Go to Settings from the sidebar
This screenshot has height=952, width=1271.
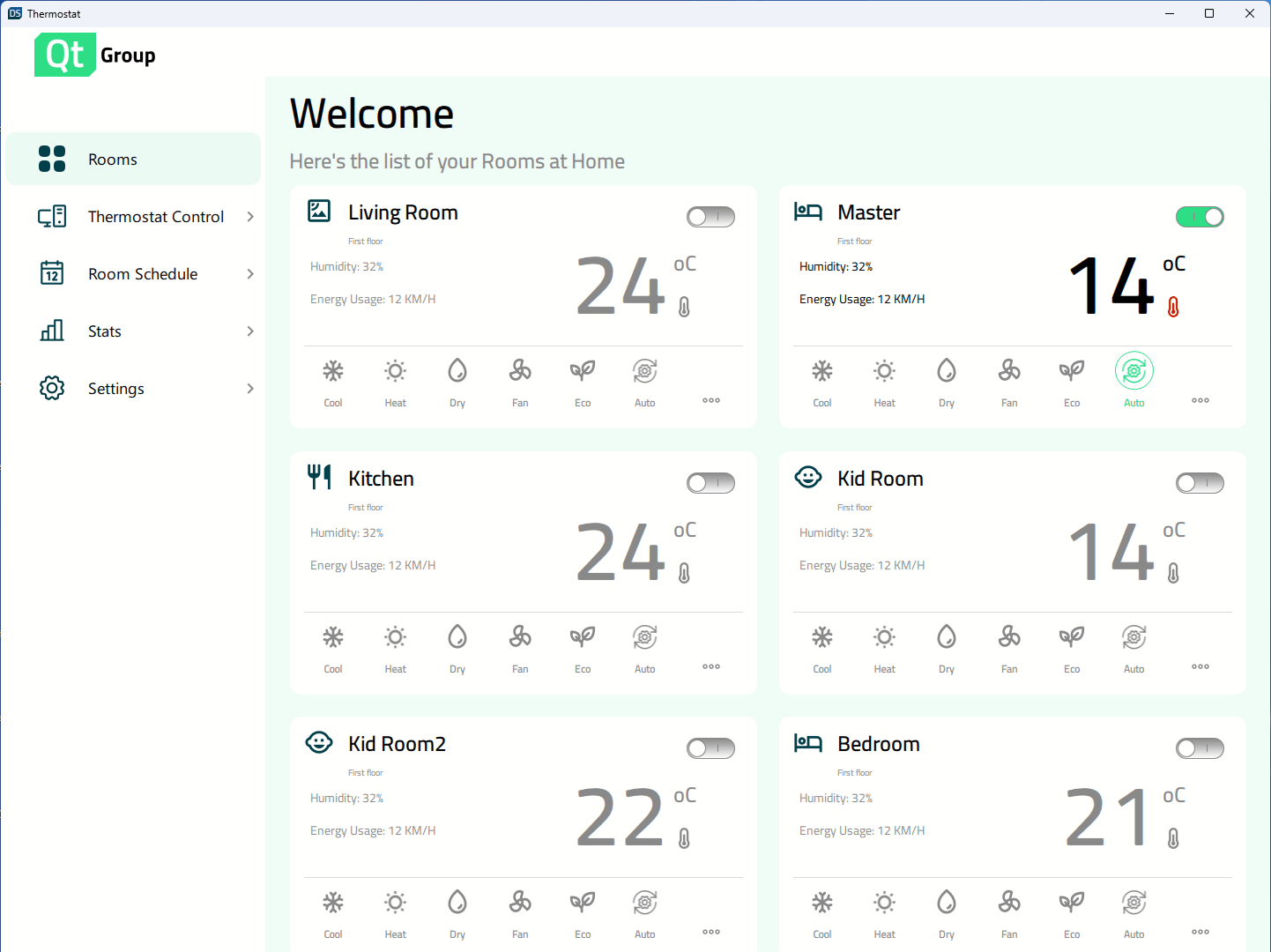pyautogui.click(x=115, y=388)
